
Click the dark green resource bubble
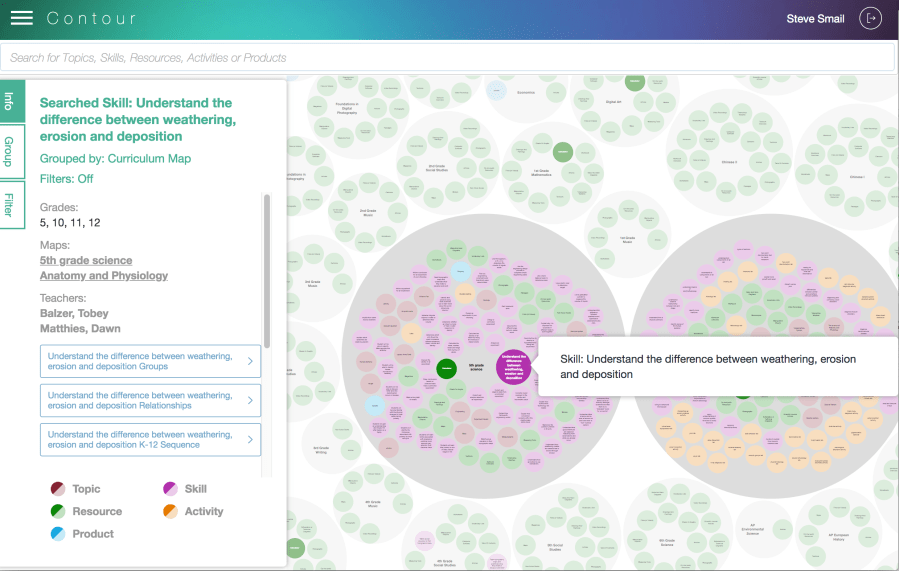tap(447, 368)
